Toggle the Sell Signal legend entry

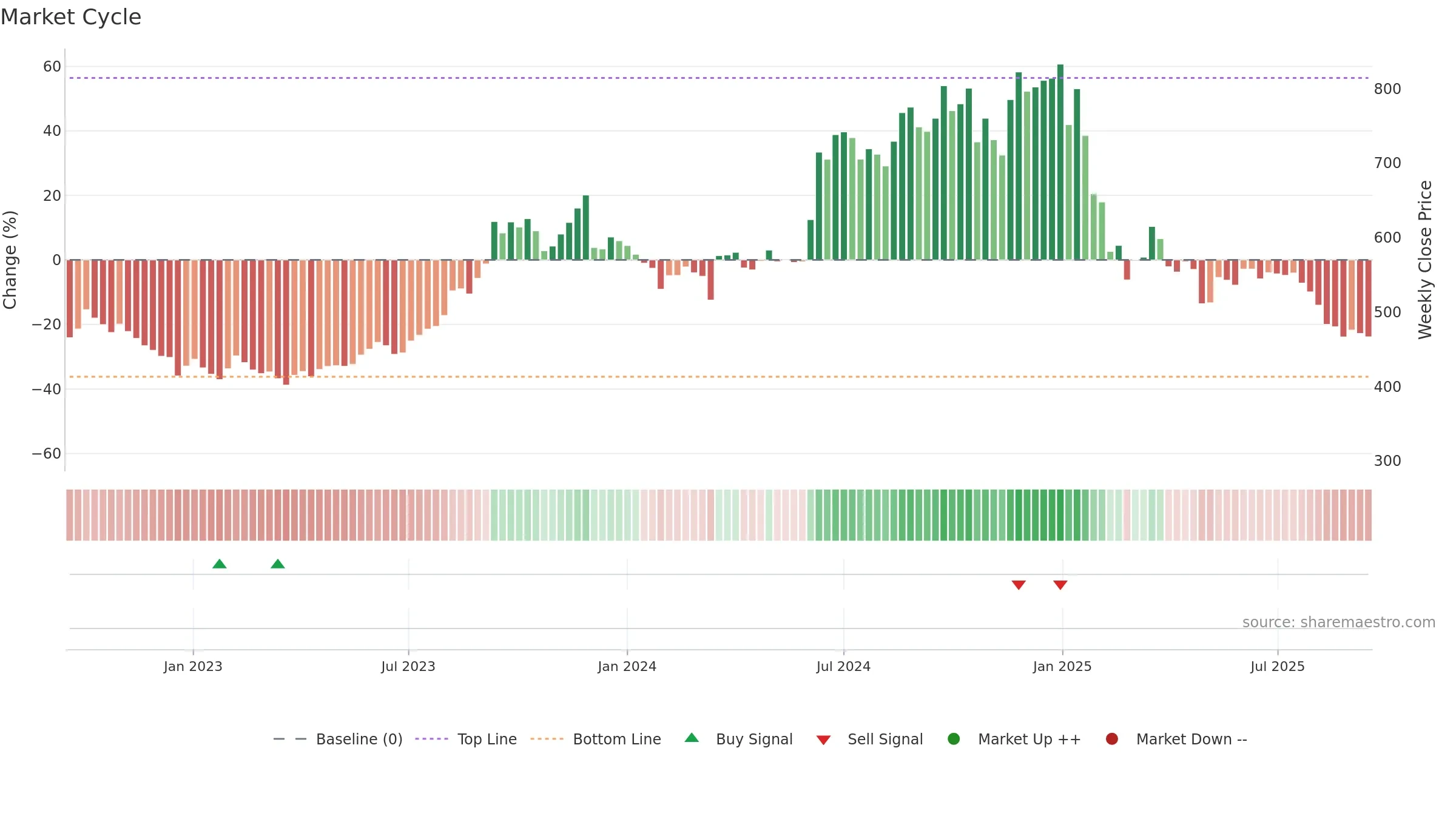(x=869, y=739)
